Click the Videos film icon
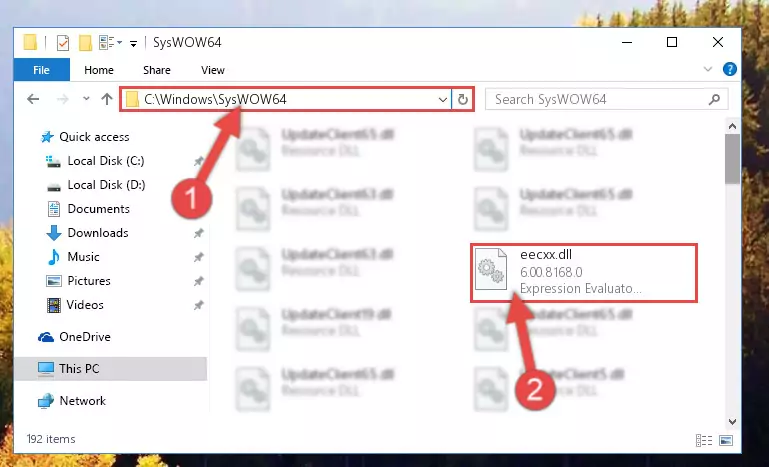 point(53,305)
